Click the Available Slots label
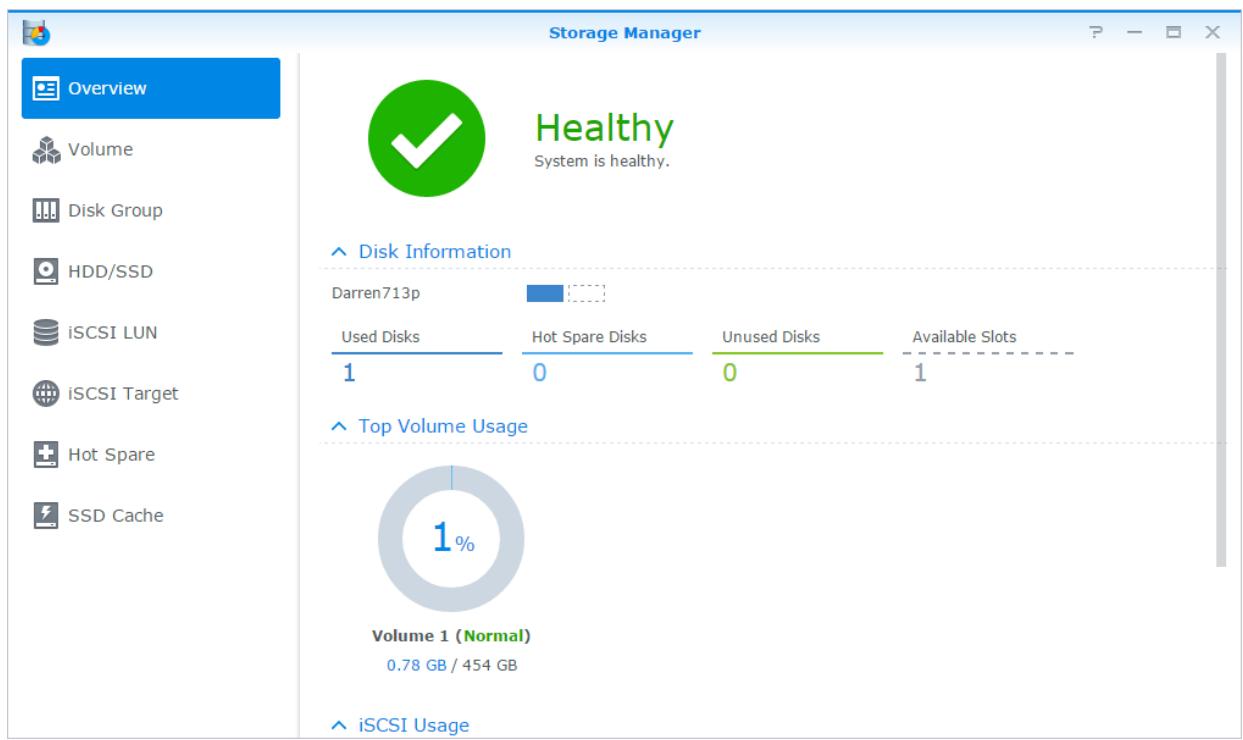The image size is (1243, 740). (964, 337)
